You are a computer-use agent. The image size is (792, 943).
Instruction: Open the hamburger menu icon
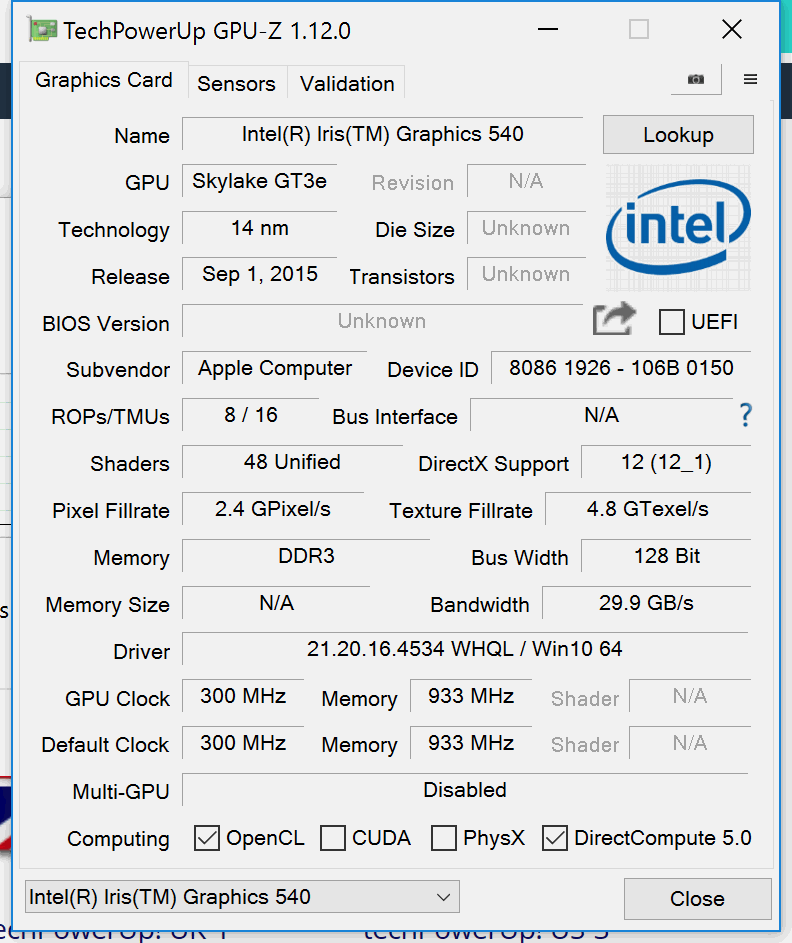[750, 80]
